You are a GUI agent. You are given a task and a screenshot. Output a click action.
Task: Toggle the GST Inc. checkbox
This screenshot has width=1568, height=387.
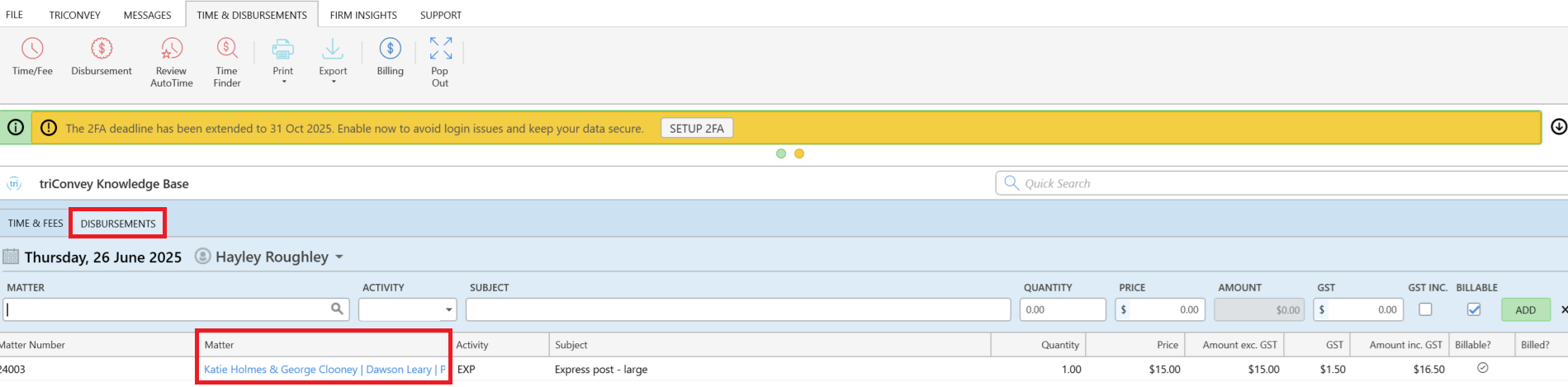pos(1425,309)
